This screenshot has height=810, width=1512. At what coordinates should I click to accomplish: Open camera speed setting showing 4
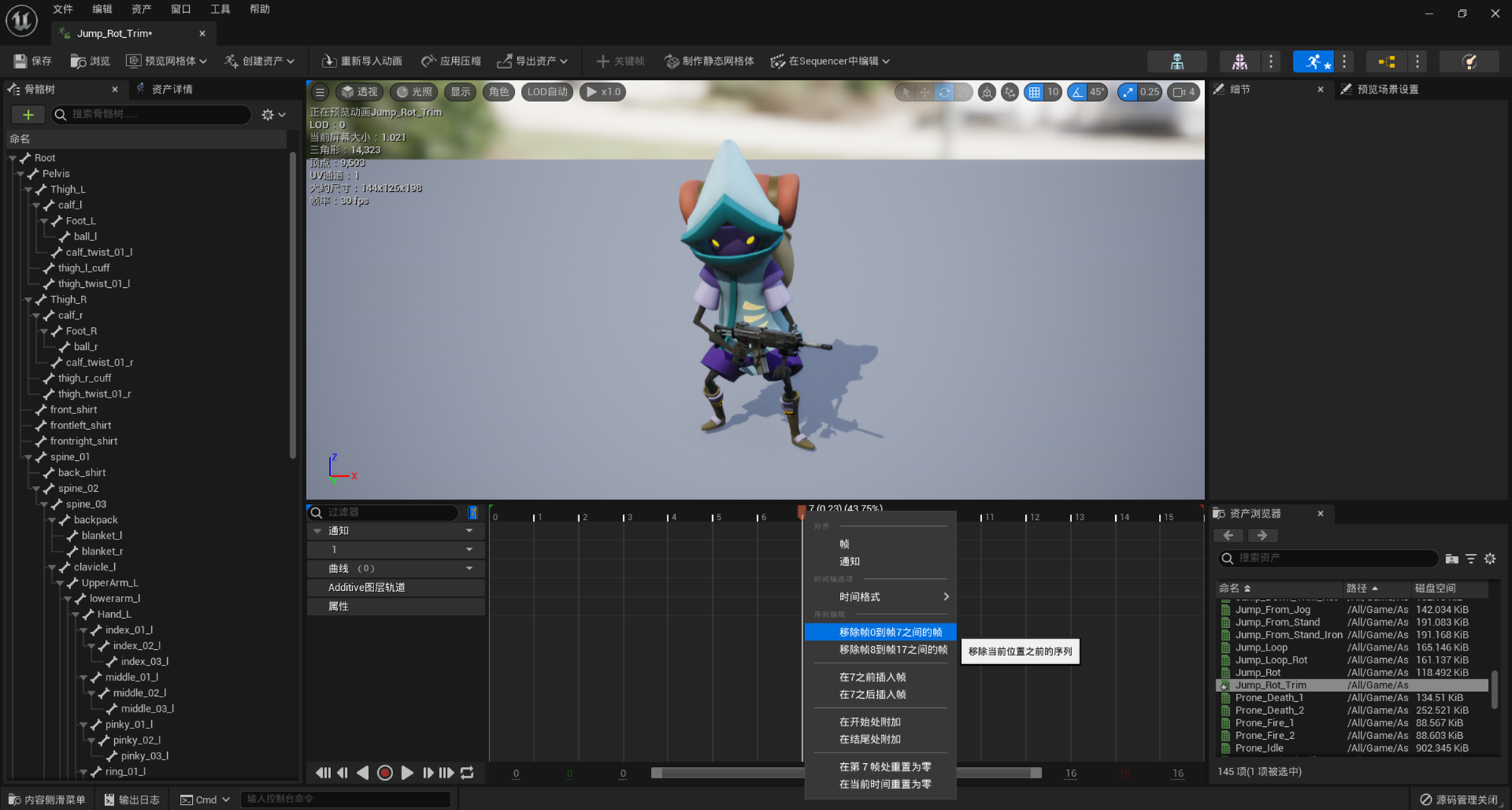[1184, 92]
